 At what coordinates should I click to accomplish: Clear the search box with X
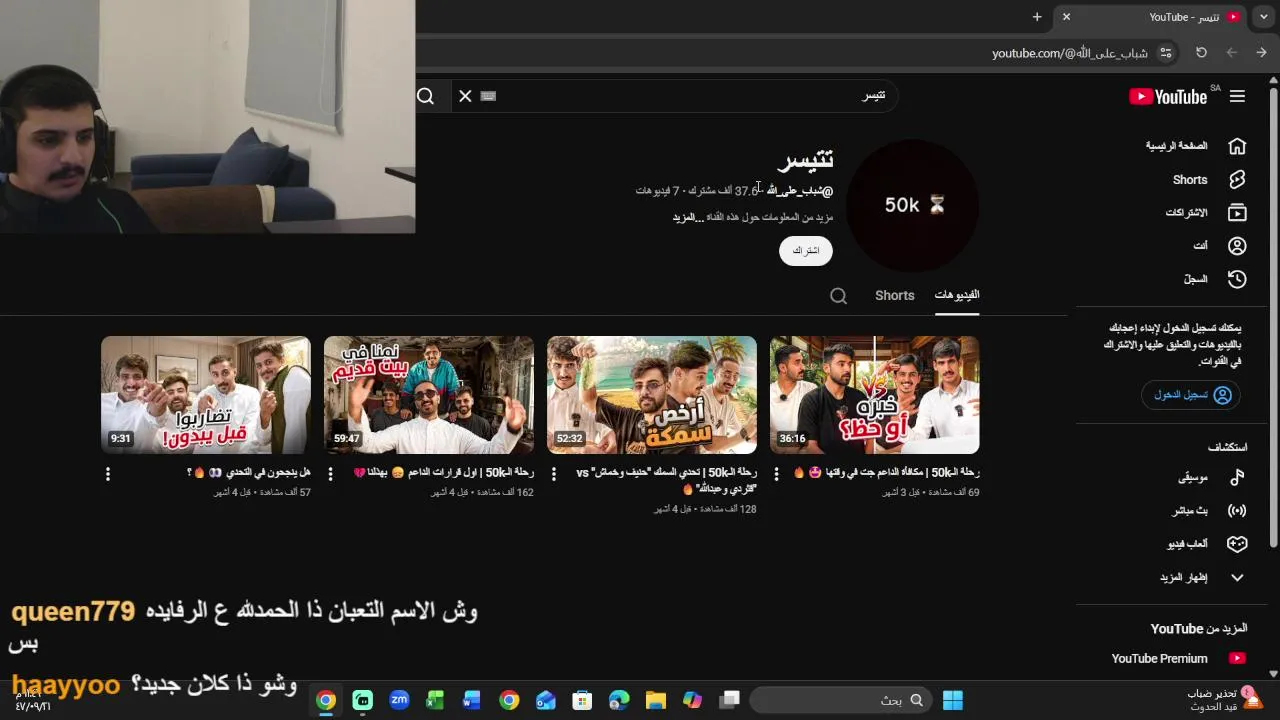465,96
